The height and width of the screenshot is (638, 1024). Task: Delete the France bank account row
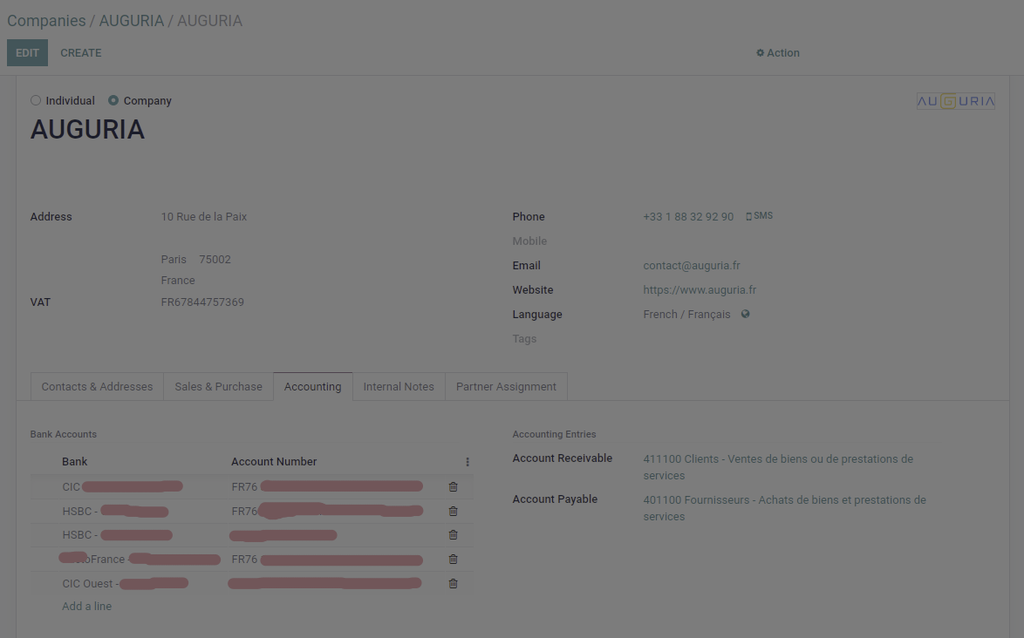click(x=453, y=559)
